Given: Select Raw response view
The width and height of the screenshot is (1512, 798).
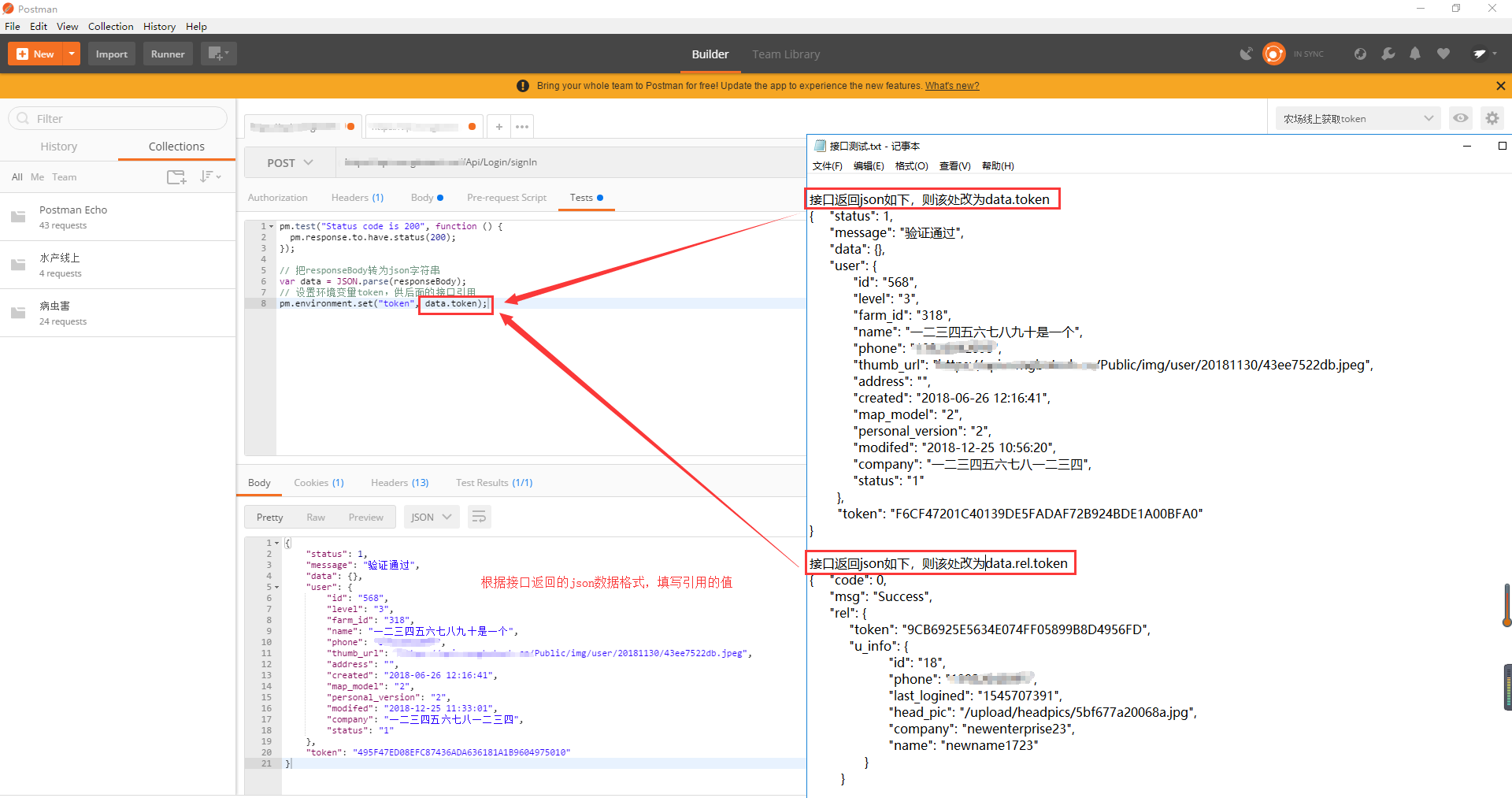Looking at the screenshot, I should [x=316, y=518].
